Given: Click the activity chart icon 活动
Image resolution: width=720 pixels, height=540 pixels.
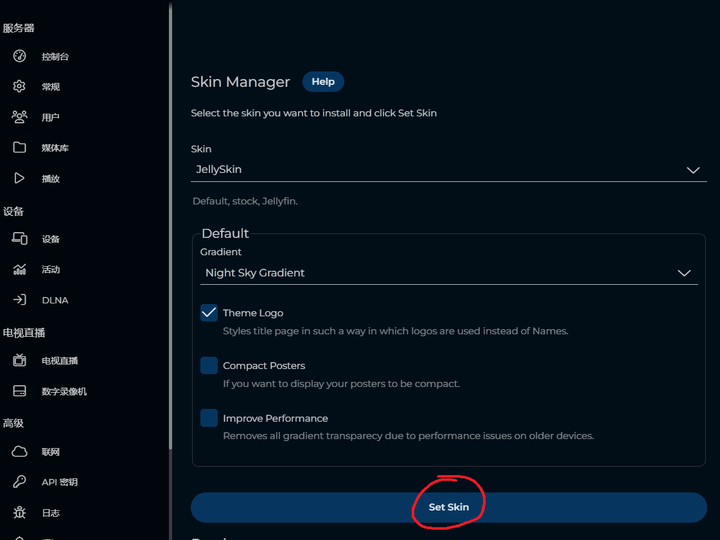Looking at the screenshot, I should (x=19, y=269).
